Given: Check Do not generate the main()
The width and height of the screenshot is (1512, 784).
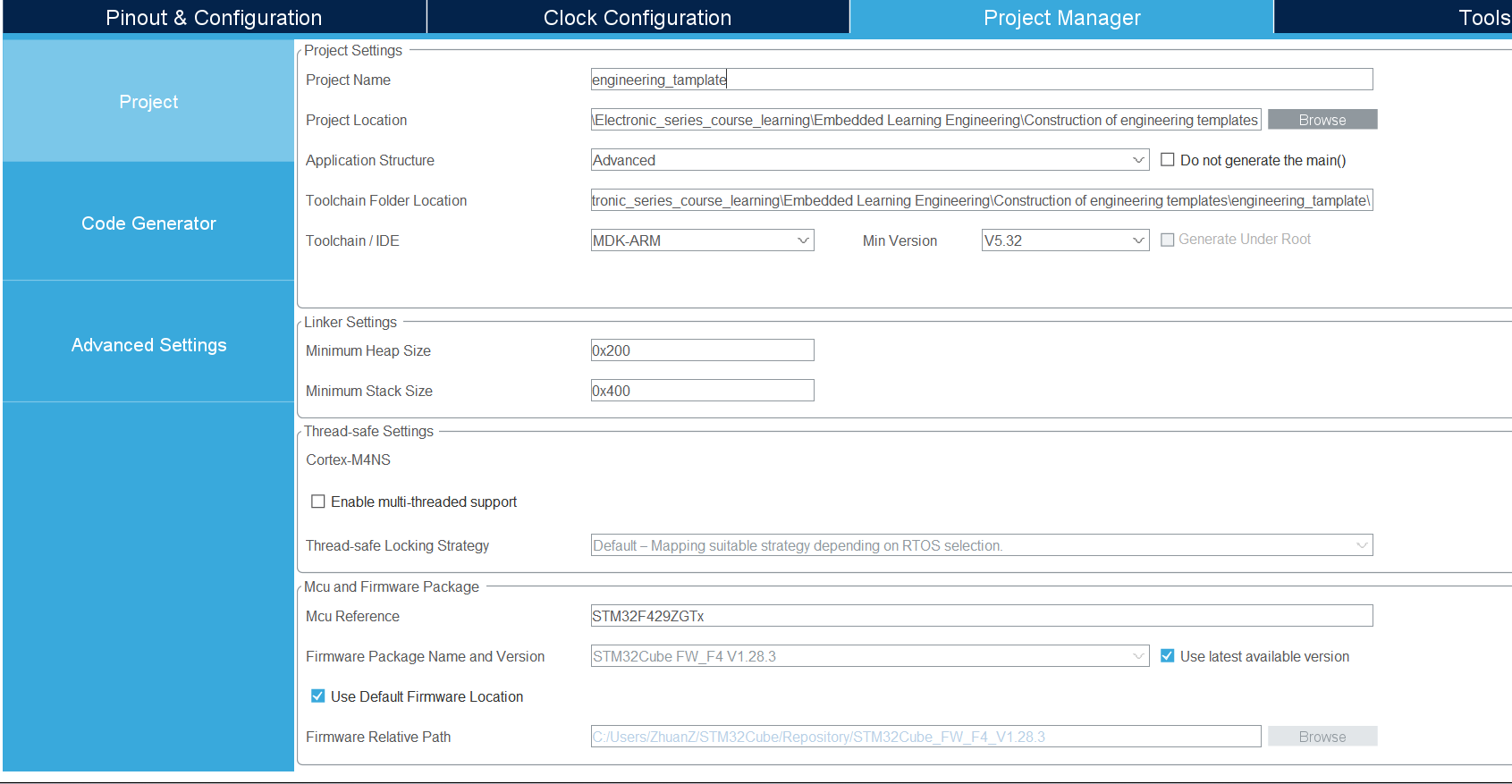Looking at the screenshot, I should click(1168, 160).
